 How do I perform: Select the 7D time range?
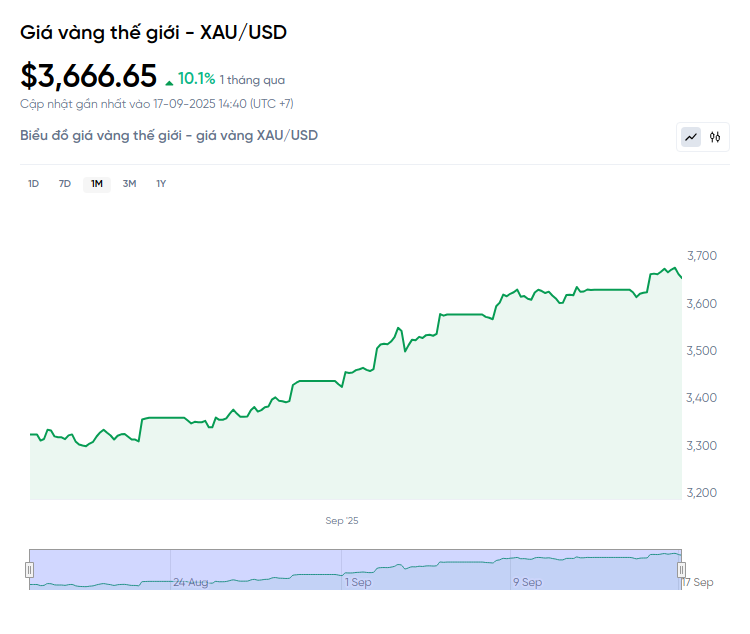65,184
